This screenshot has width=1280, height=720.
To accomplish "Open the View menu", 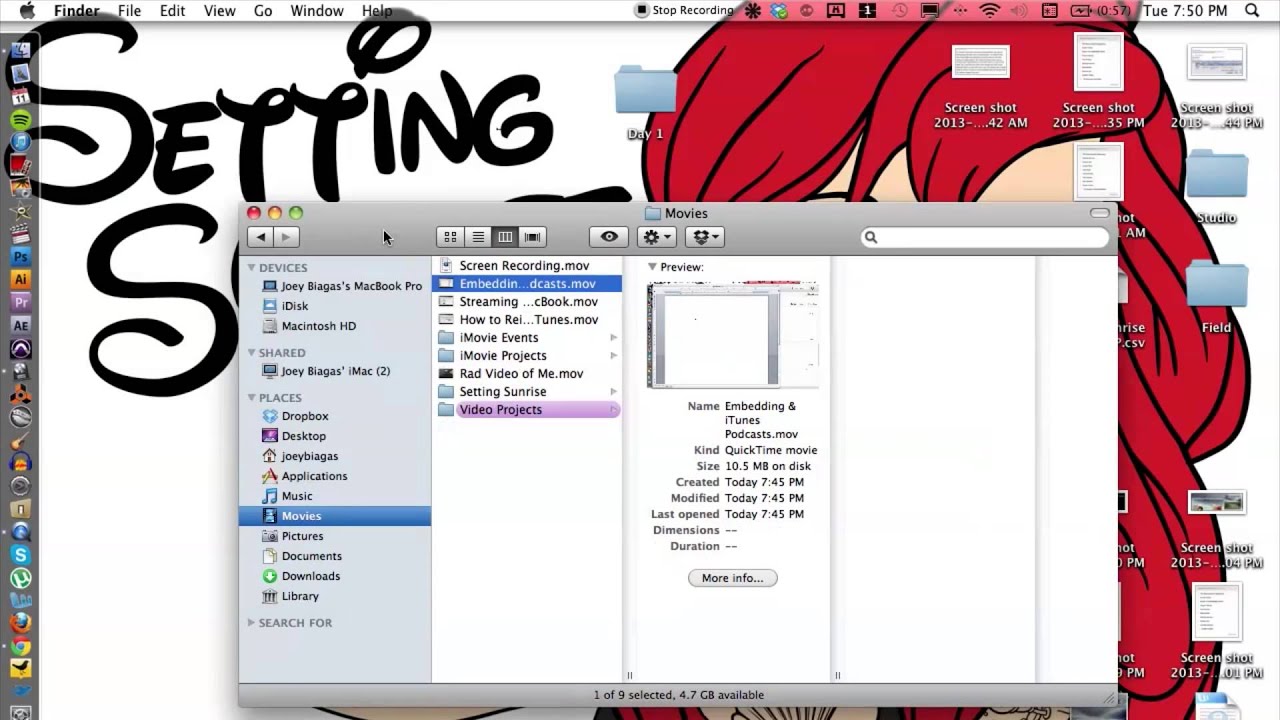I will tap(219, 11).
